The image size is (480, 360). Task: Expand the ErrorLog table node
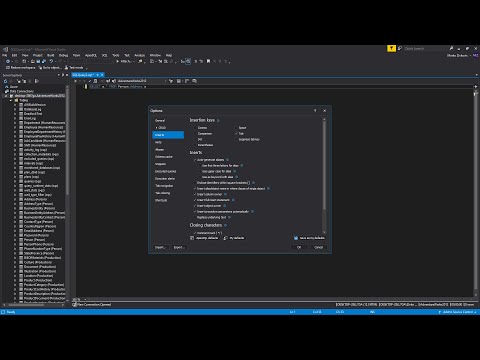tap(15, 118)
